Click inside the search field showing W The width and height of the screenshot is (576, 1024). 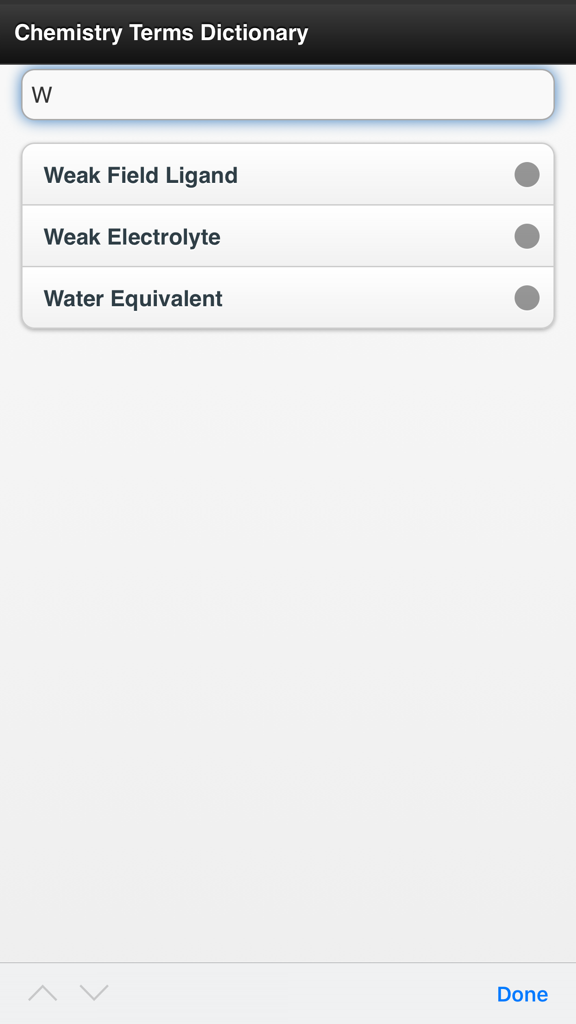[x=288, y=94]
